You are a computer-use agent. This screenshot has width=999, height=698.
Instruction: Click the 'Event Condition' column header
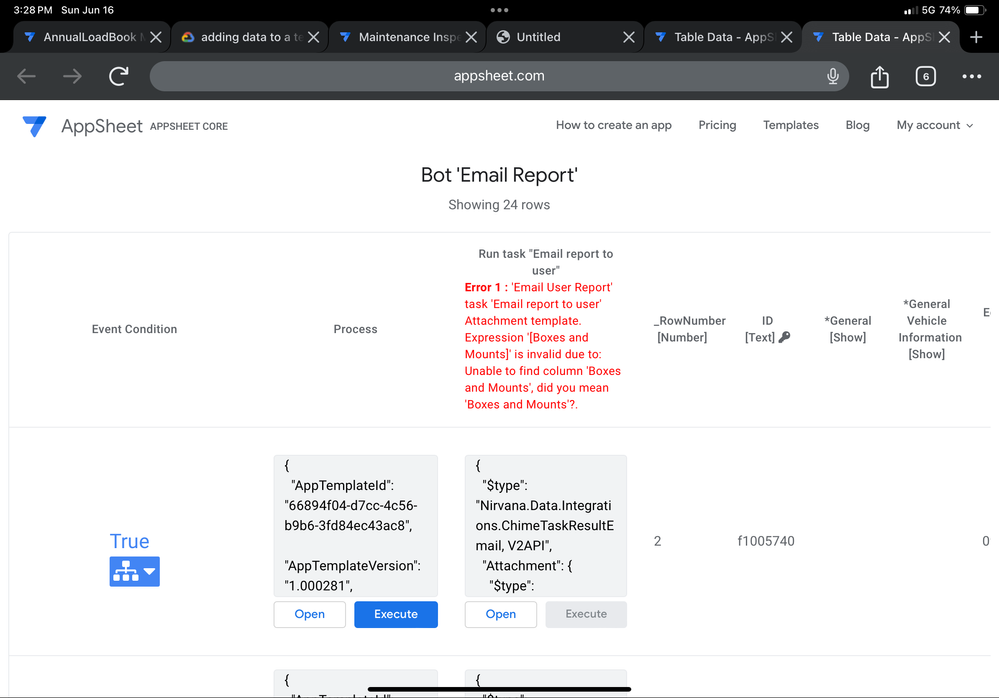(x=134, y=329)
